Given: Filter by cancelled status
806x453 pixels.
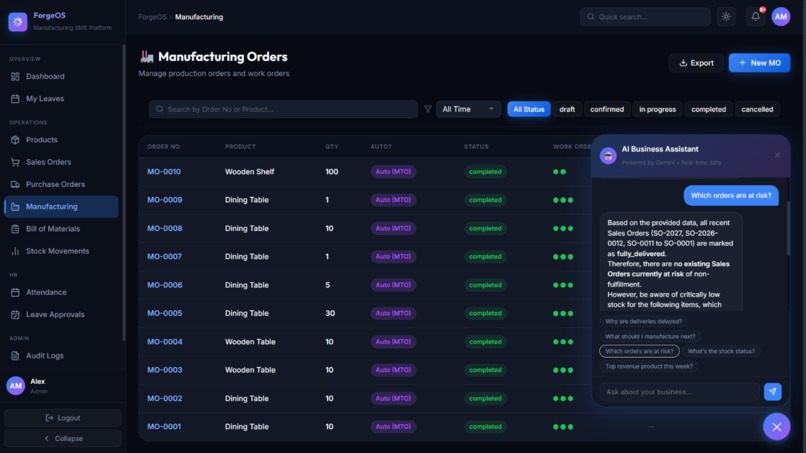Looking at the screenshot, I should 757,109.
